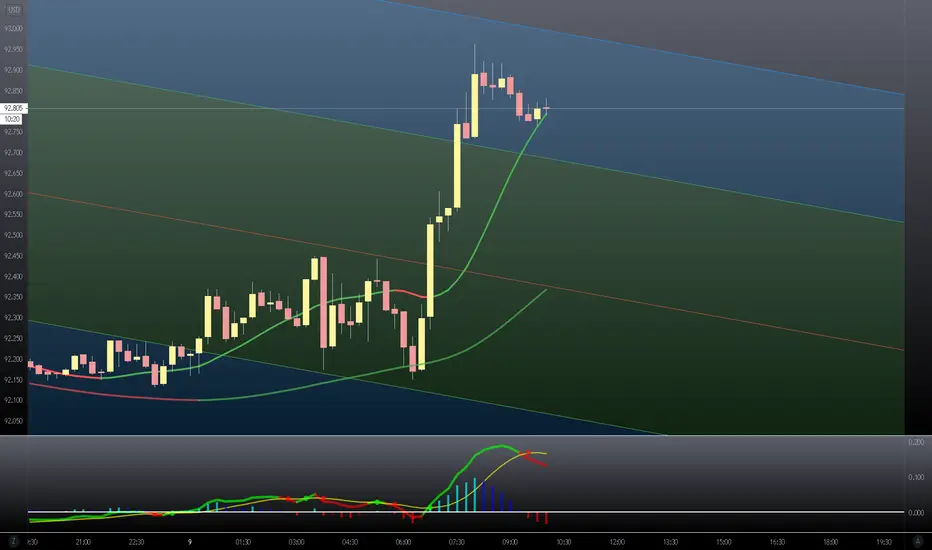This screenshot has height=550, width=932.
Task: Click the 93.000 price axis label
Action: (x=13, y=29)
